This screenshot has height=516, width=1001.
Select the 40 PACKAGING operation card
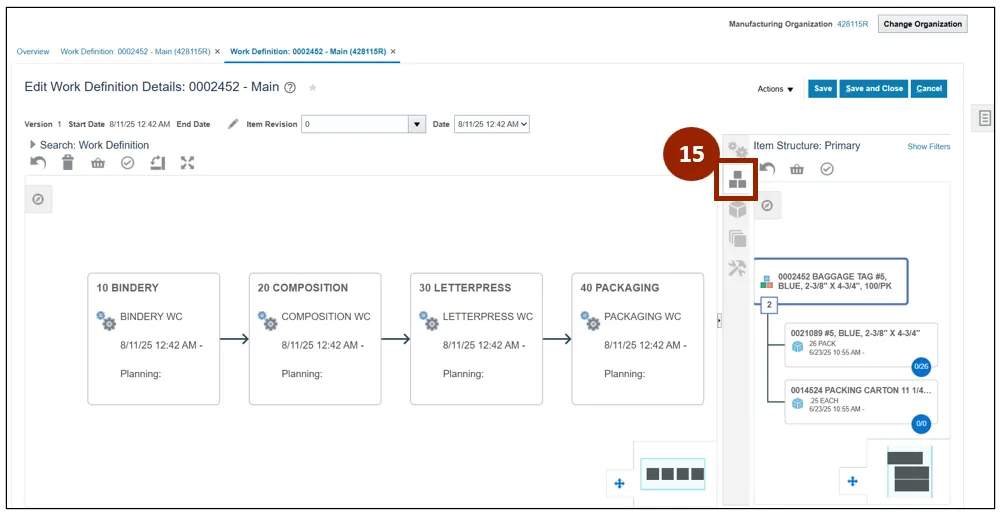[638, 339]
